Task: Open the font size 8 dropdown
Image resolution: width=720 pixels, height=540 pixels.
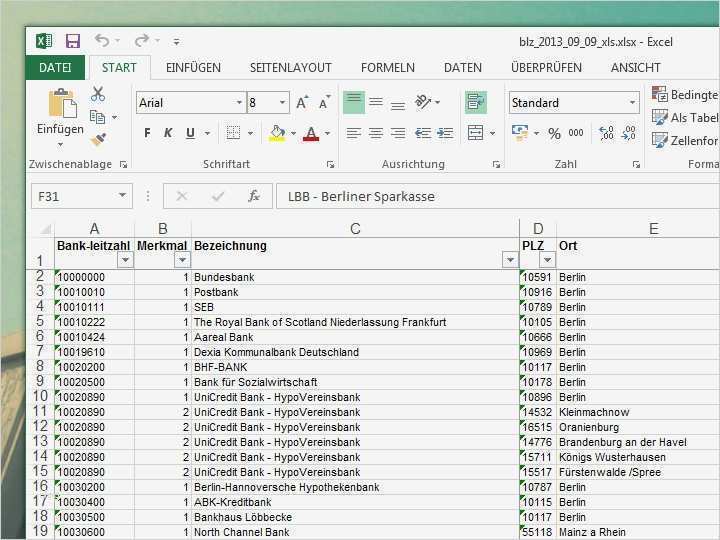Action: (x=282, y=102)
